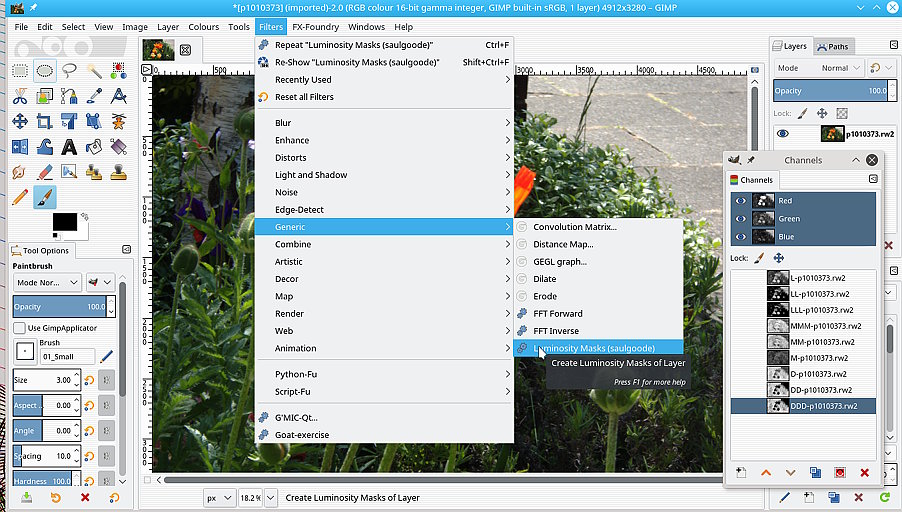
Task: Enable the Use GimpApplicator checkbox
Action: pos(20,328)
